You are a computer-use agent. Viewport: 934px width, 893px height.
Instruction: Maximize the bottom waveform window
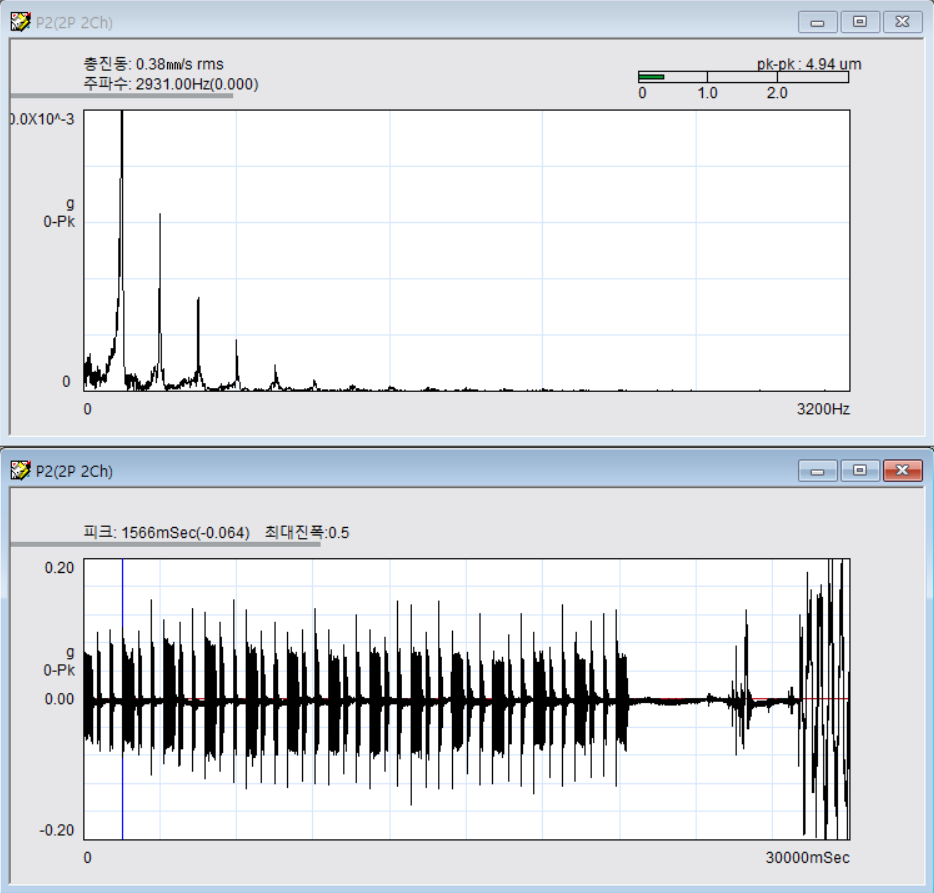[x=859, y=470]
